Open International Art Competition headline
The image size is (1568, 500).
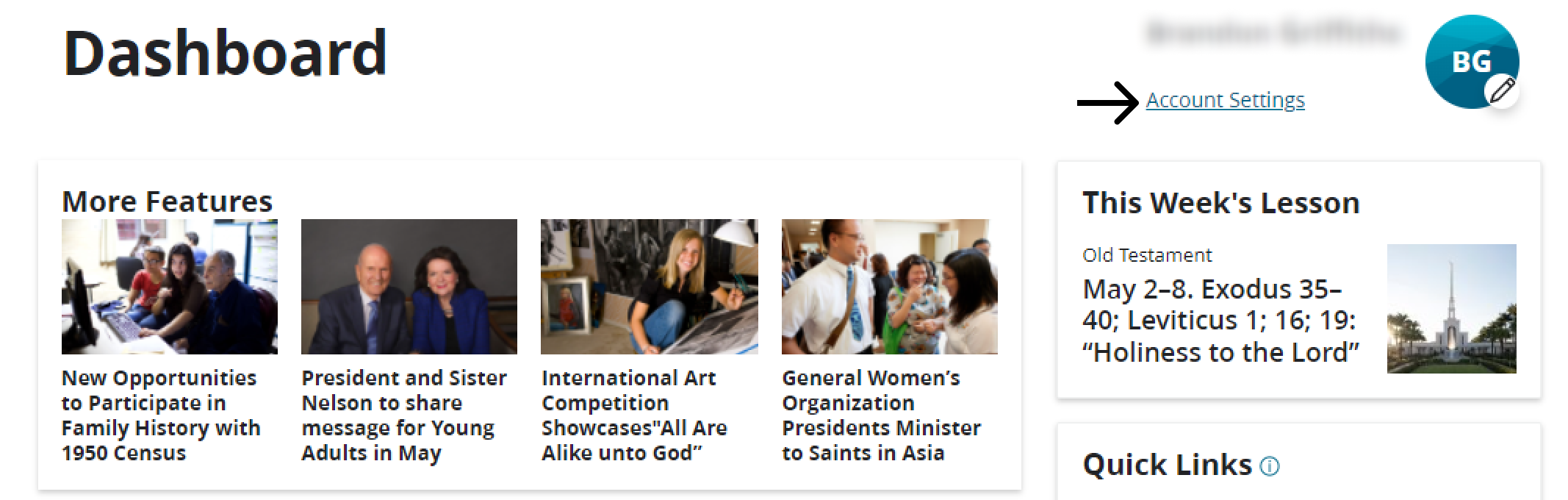[634, 415]
